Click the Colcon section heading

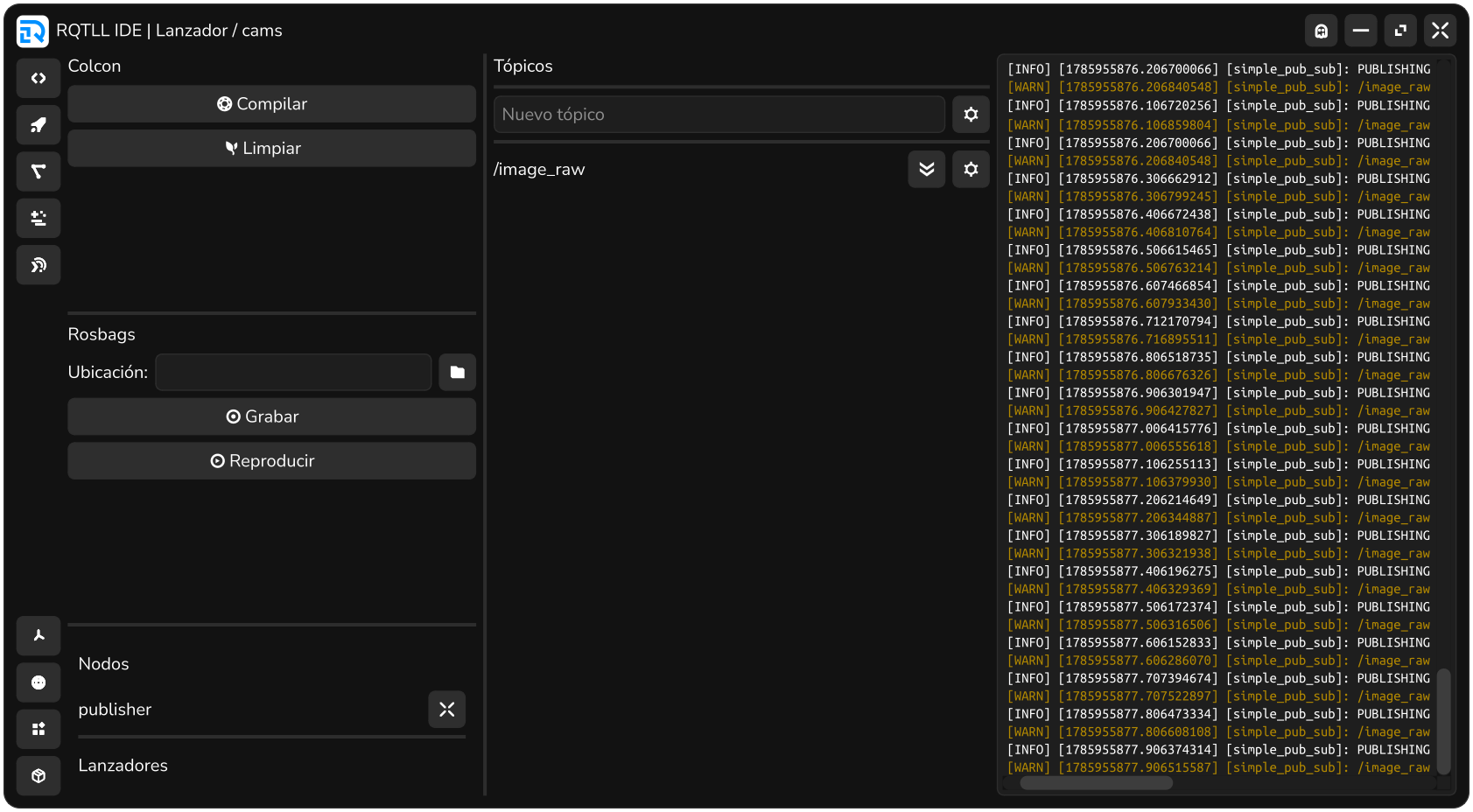click(x=95, y=66)
